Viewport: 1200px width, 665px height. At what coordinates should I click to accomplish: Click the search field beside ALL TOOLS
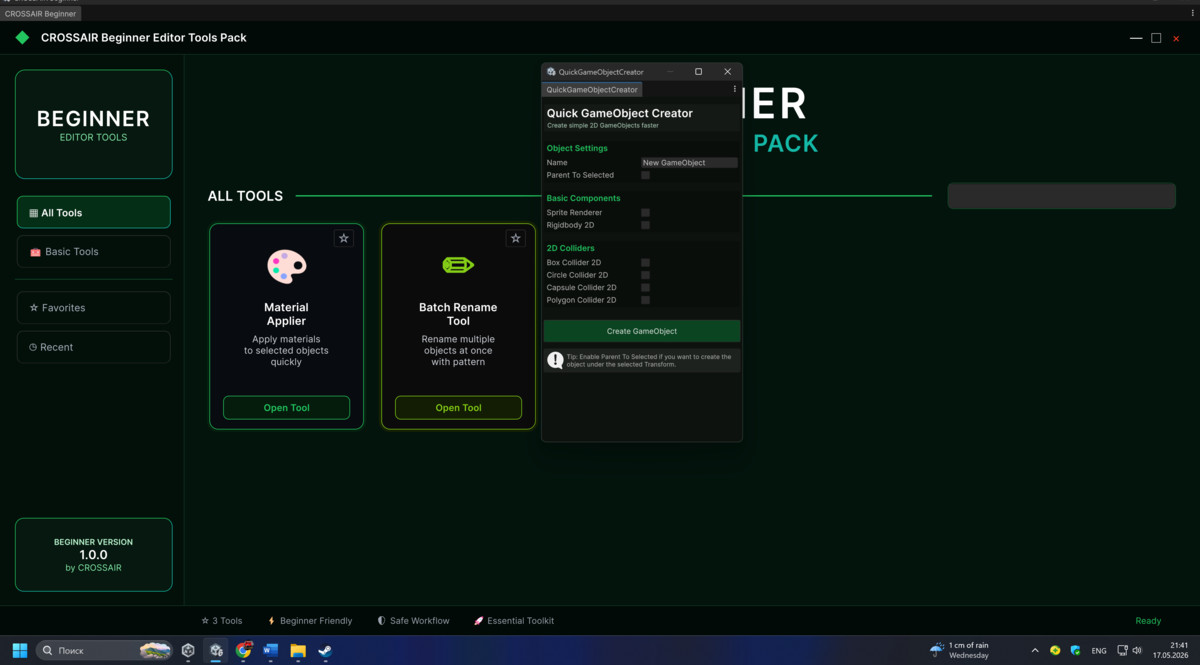1061,196
